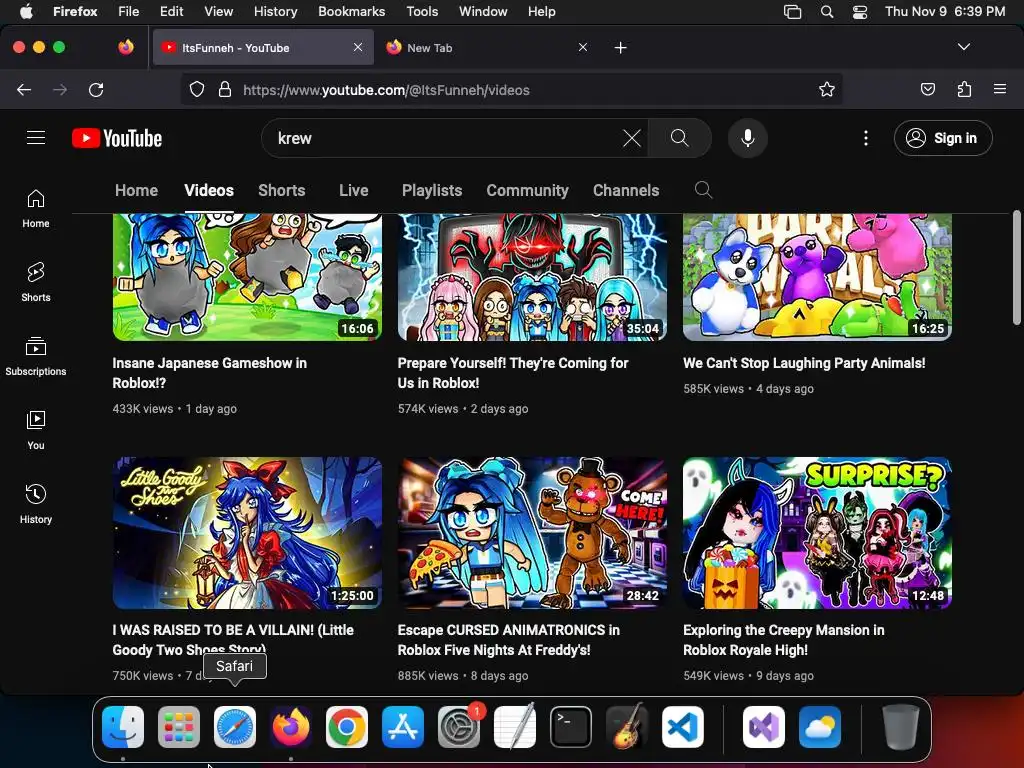
Task: Reload the current page
Action: point(96,89)
